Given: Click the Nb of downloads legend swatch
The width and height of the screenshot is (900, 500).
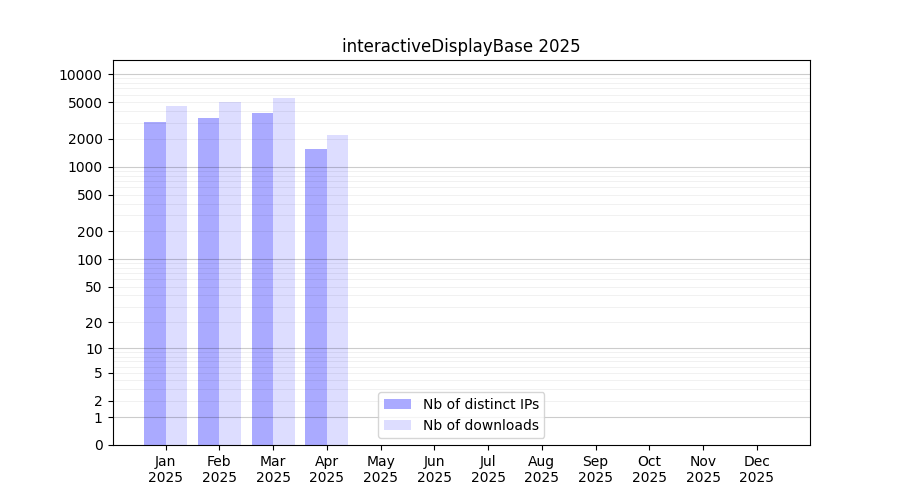Looking at the screenshot, I should click(x=397, y=425).
